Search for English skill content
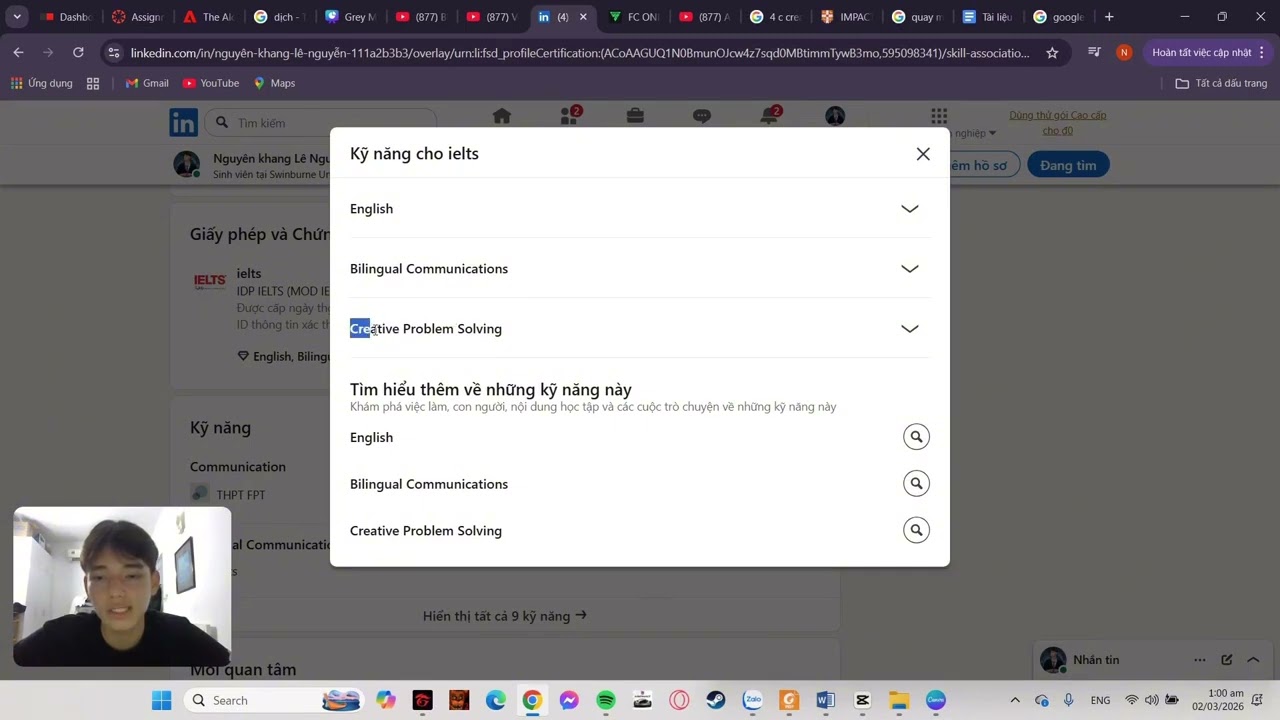 pyautogui.click(x=916, y=437)
